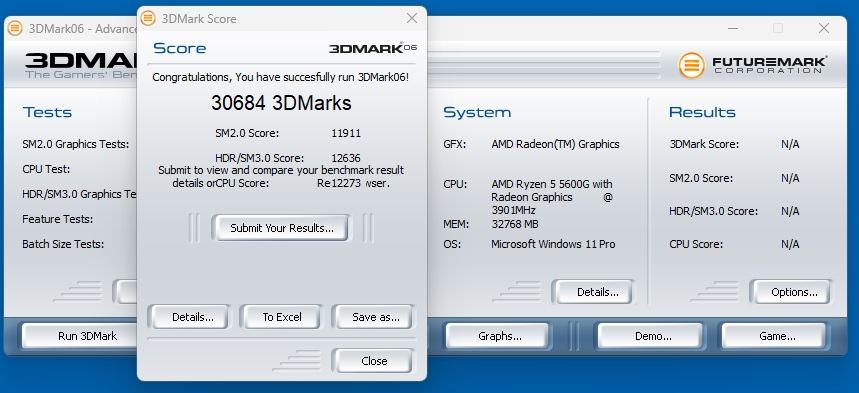859x393 pixels.
Task: Submit Your Results button
Action: click(282, 228)
